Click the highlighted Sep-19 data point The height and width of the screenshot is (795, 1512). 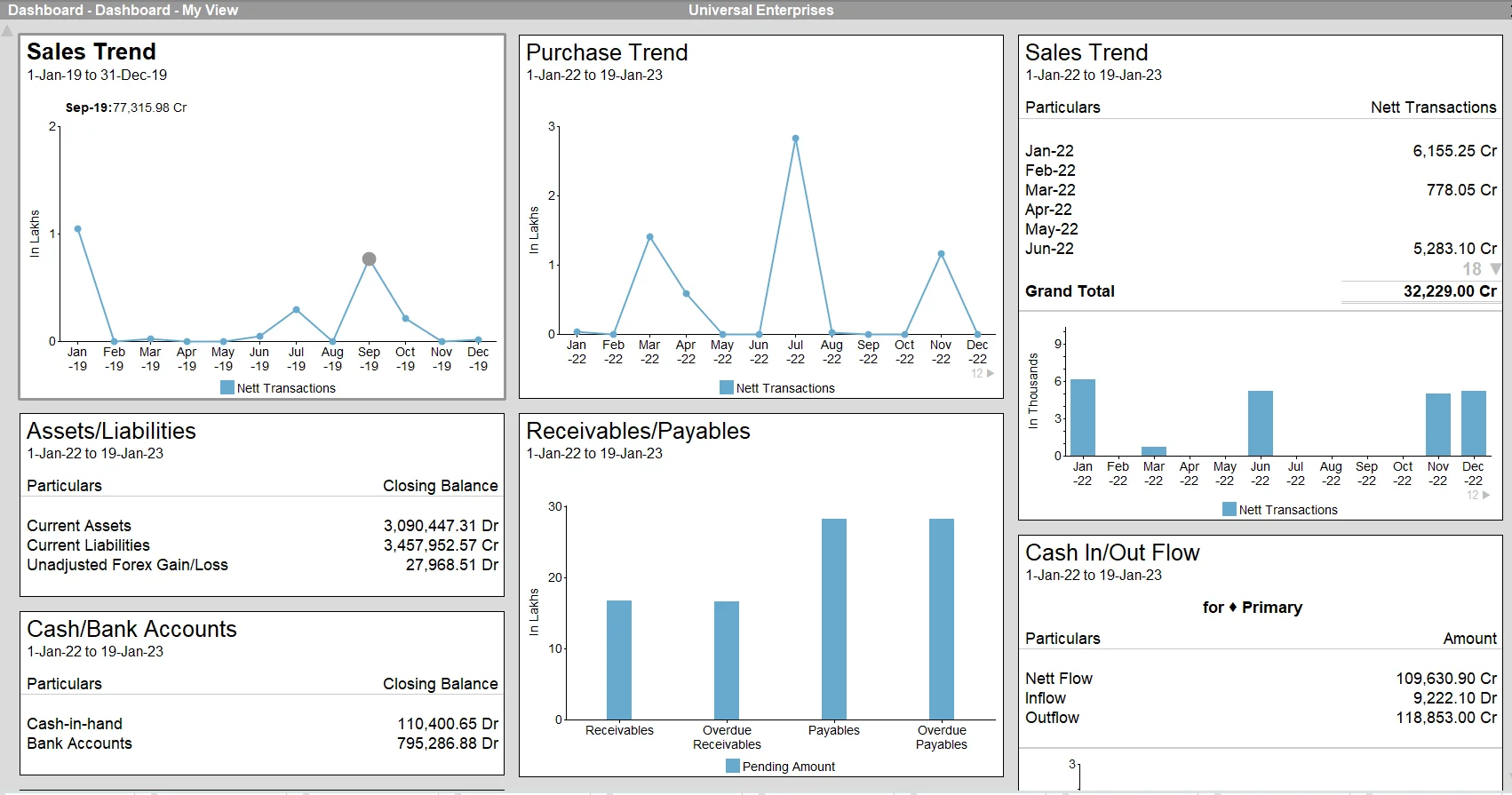[369, 259]
